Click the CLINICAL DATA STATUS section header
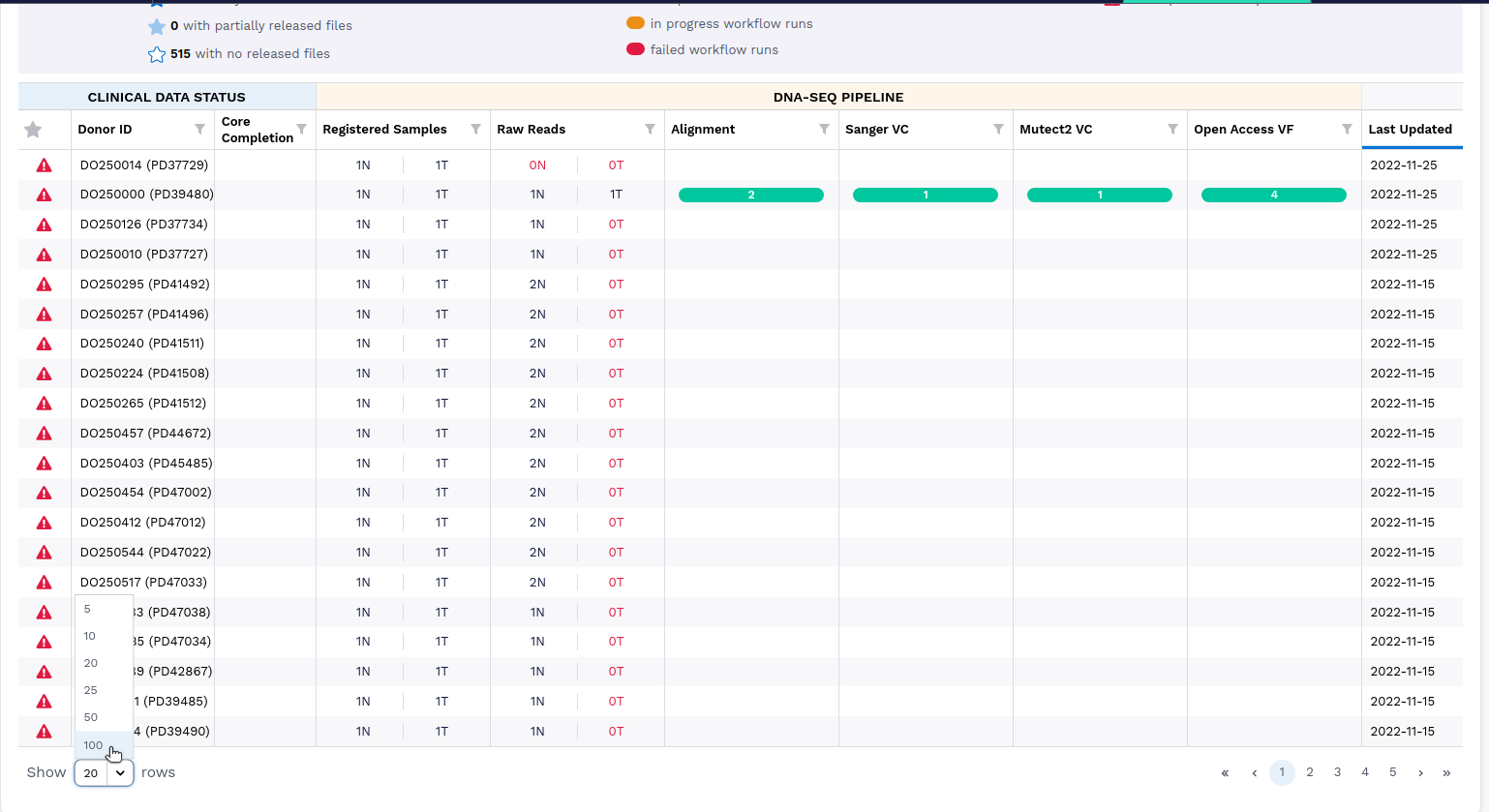This screenshot has height=812, width=1489. (x=167, y=97)
